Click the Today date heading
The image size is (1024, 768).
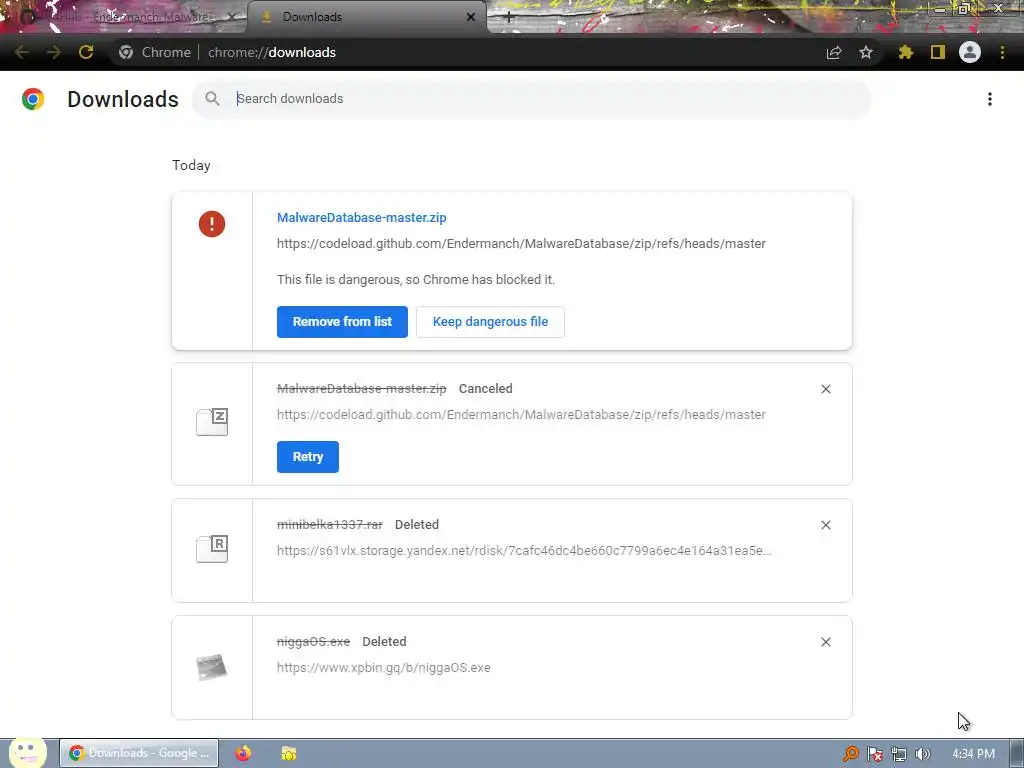[x=191, y=165]
